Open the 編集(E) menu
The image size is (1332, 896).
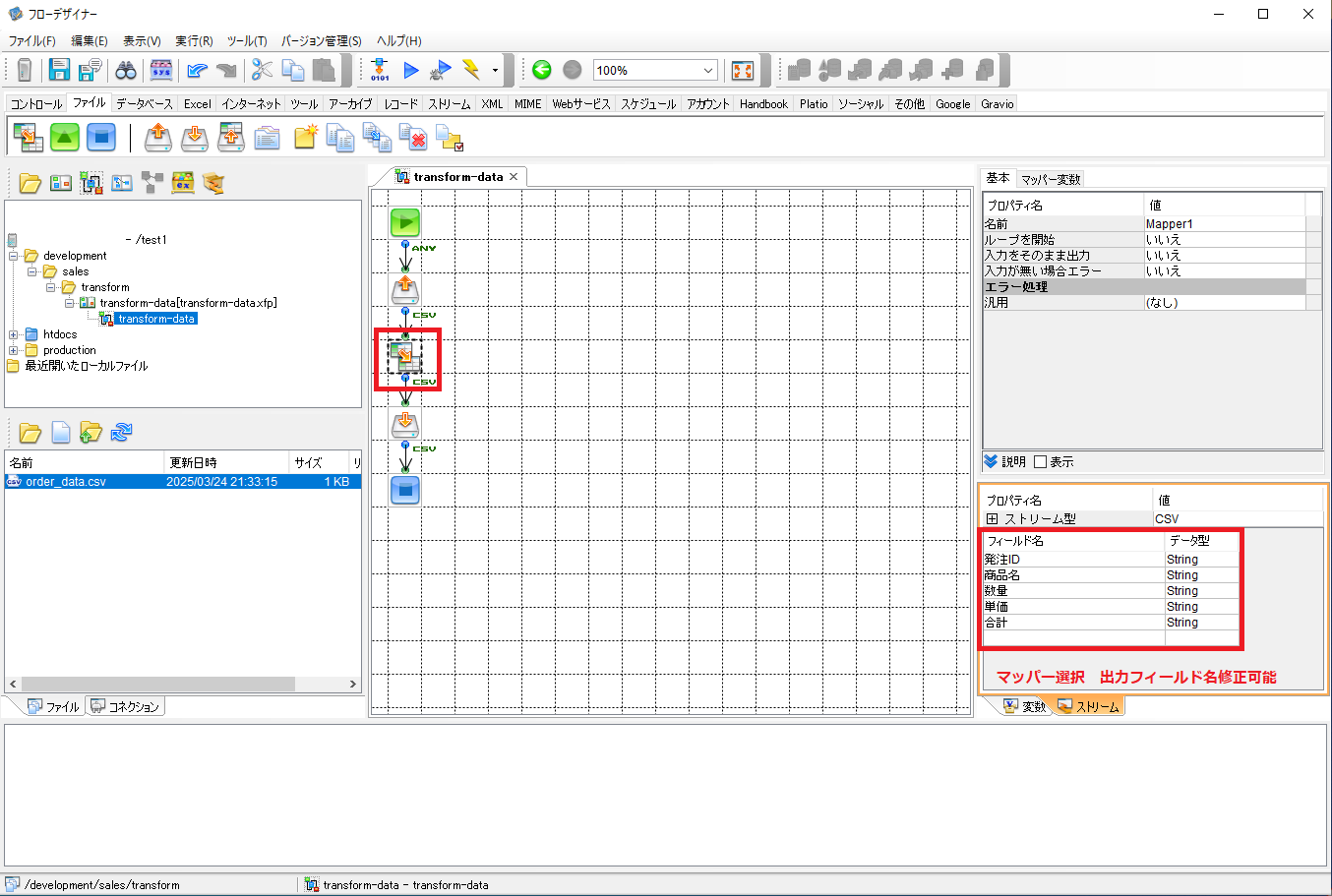coord(90,41)
